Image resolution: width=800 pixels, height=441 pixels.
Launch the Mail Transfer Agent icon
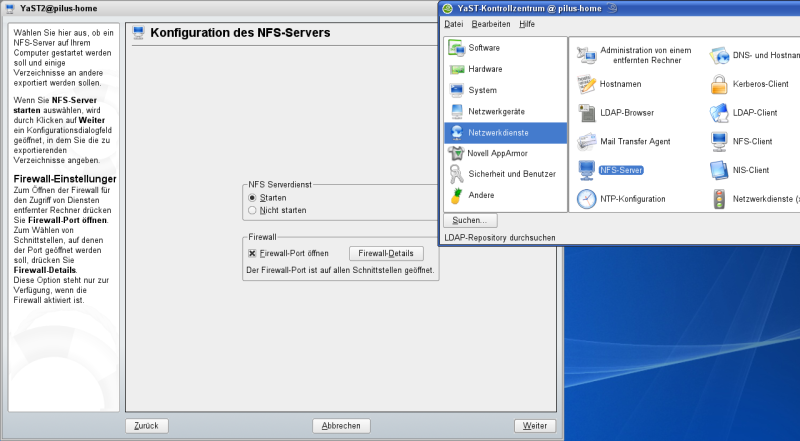pos(587,141)
